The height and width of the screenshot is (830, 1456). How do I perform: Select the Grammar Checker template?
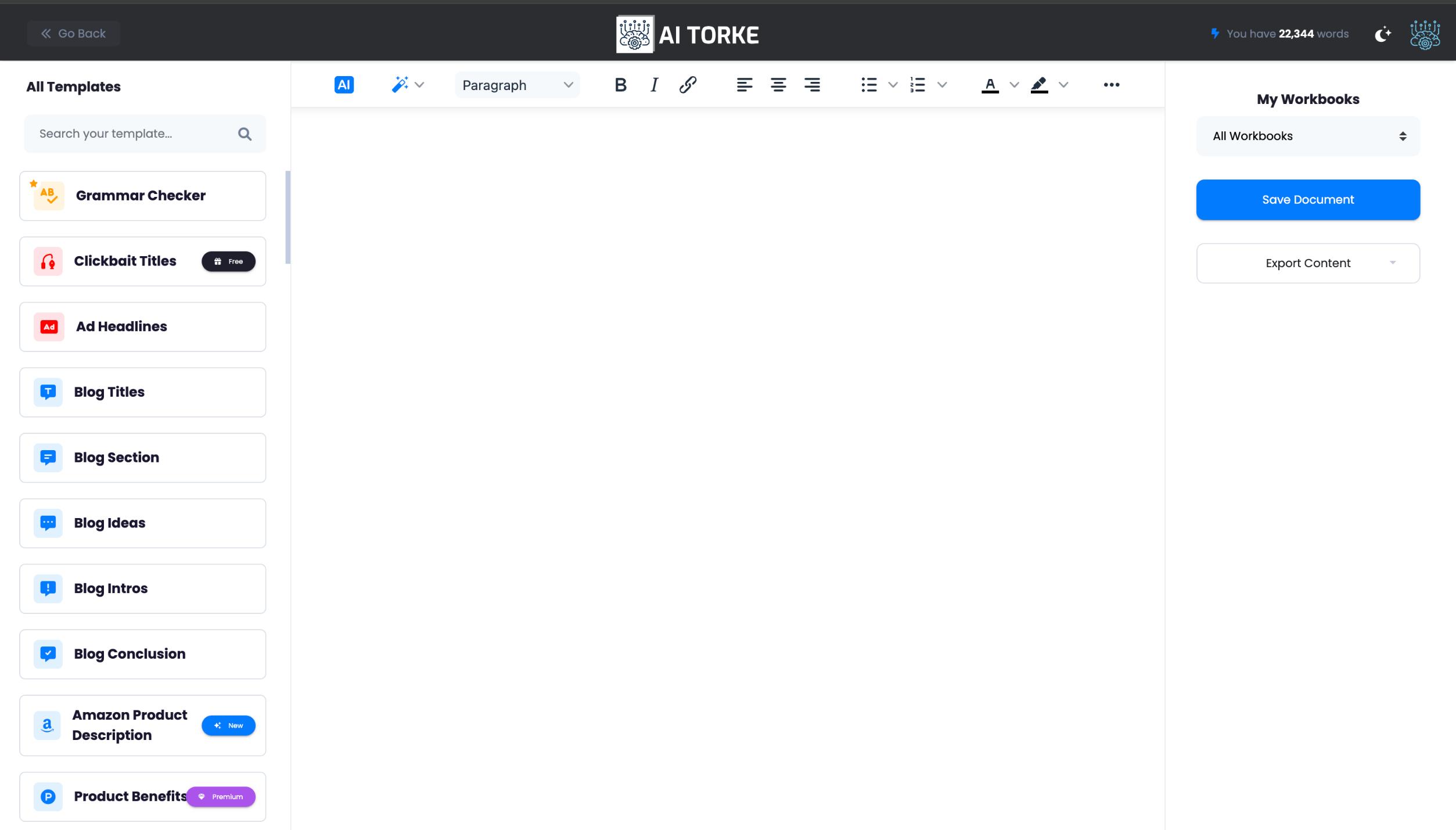pos(142,196)
